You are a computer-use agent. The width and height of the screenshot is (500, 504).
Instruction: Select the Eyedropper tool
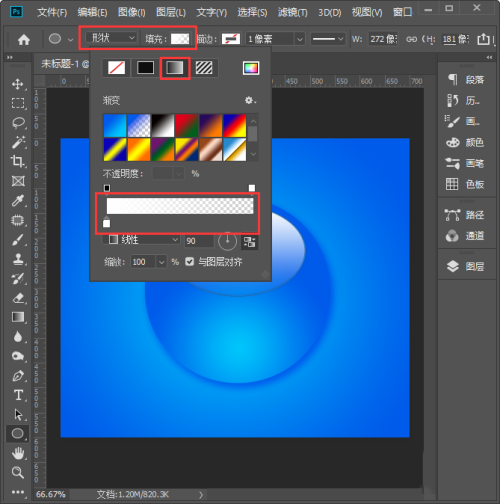click(x=18, y=200)
